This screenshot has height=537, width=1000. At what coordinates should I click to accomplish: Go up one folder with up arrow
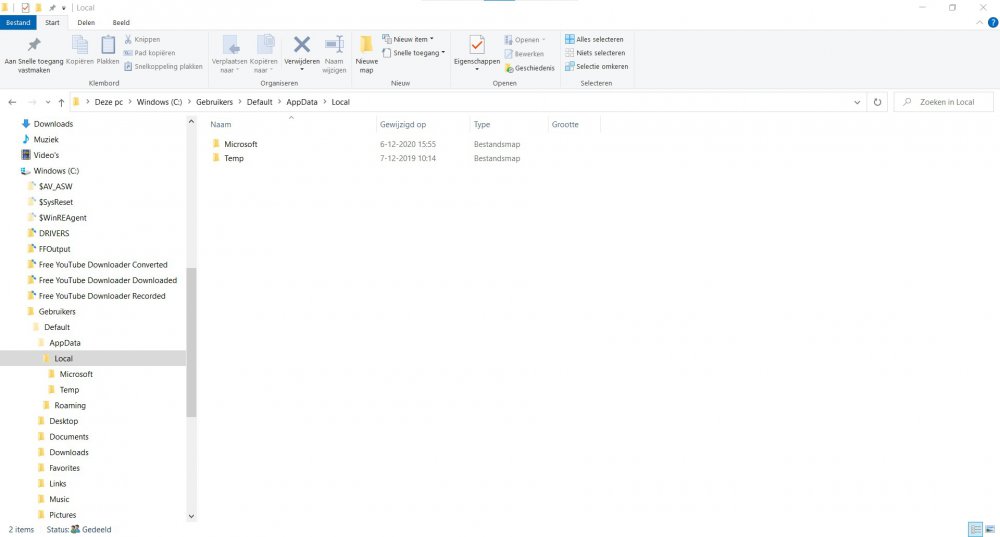coord(61,102)
